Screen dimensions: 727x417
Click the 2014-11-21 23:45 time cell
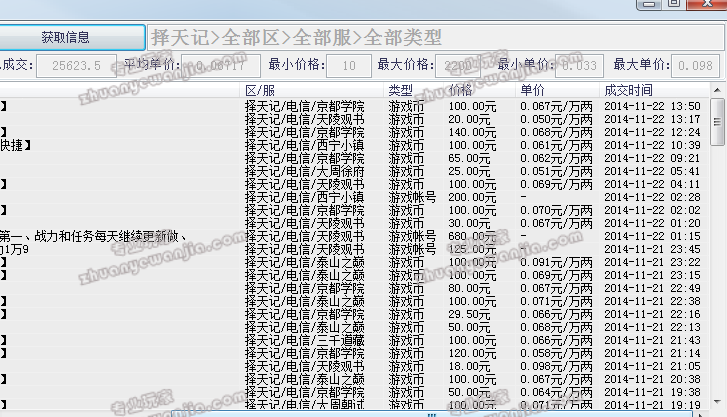(652, 249)
